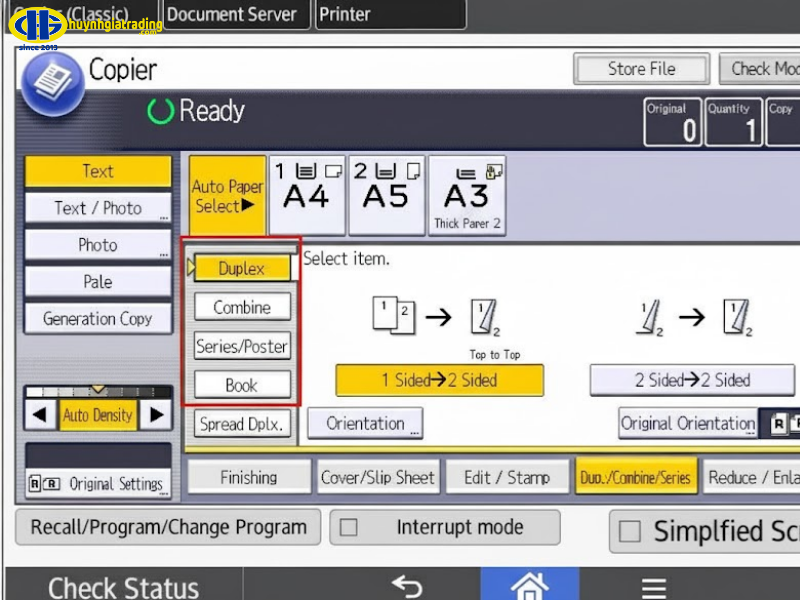Toggle the Simplified Screen checkbox
This screenshot has height=600, width=800.
pyautogui.click(x=629, y=532)
